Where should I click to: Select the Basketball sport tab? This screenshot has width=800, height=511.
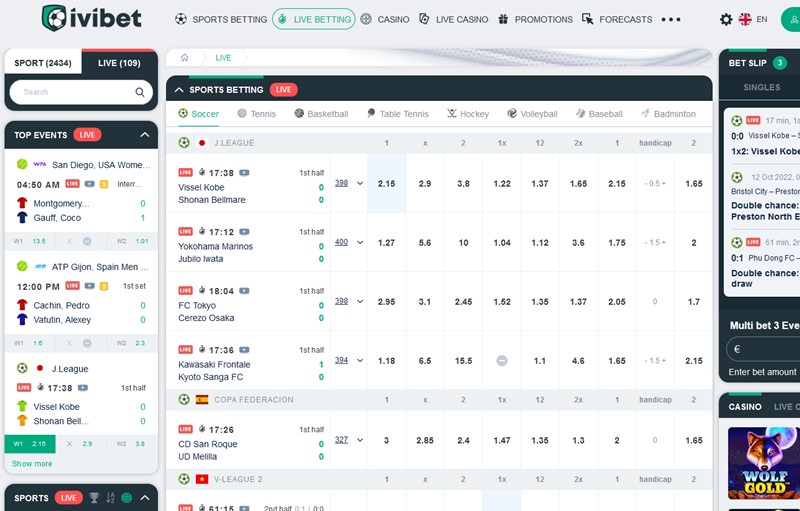321,114
